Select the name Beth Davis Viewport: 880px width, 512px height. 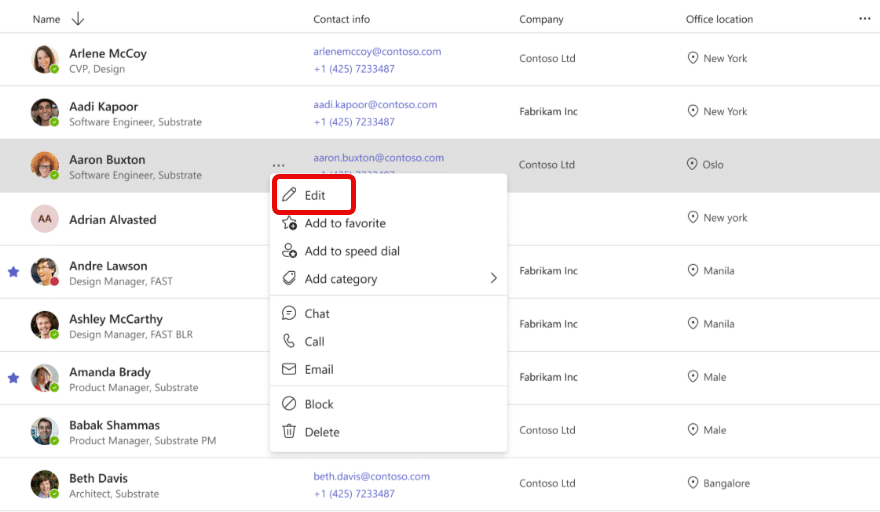point(98,478)
